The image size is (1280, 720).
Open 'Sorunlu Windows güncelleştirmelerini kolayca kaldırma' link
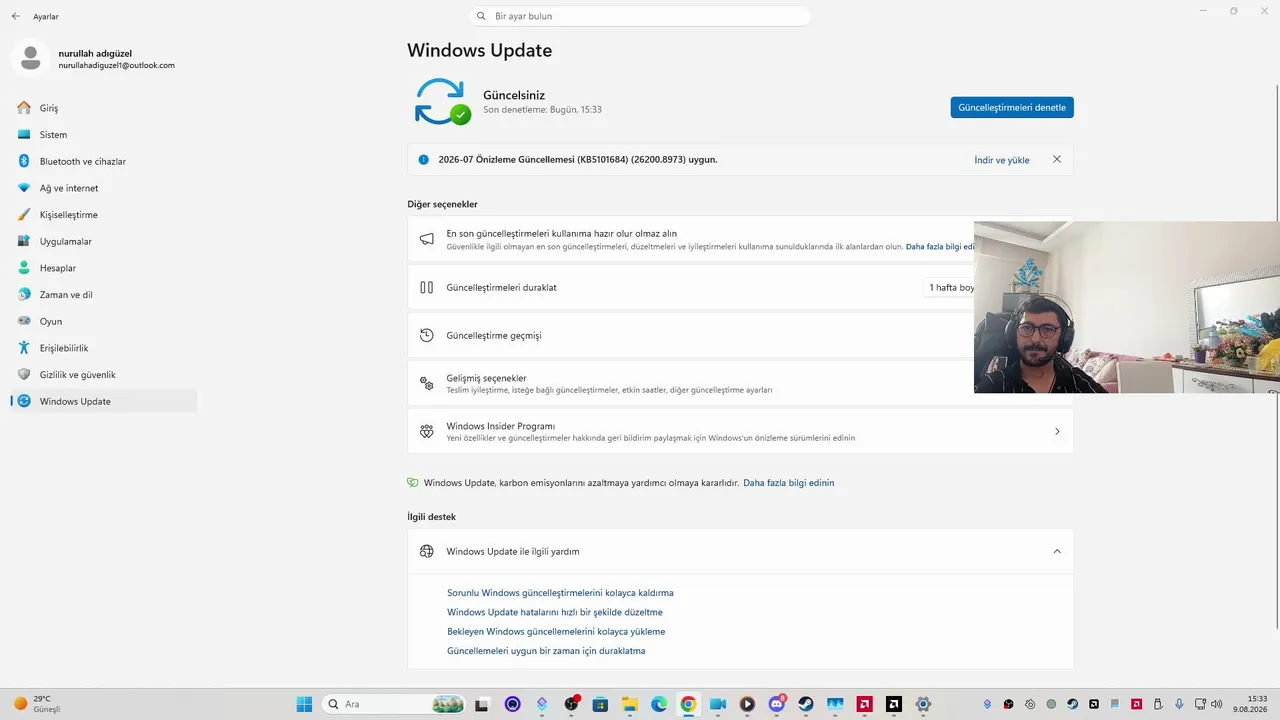pyautogui.click(x=560, y=593)
